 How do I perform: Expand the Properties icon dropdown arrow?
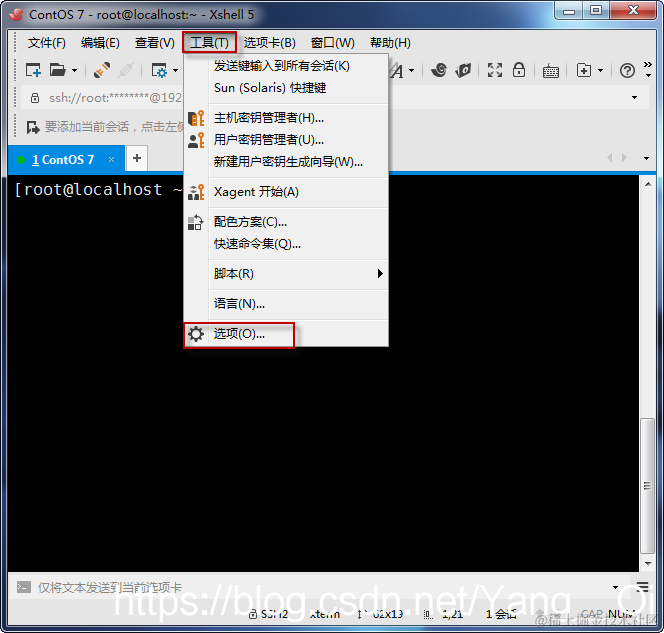[x=175, y=70]
